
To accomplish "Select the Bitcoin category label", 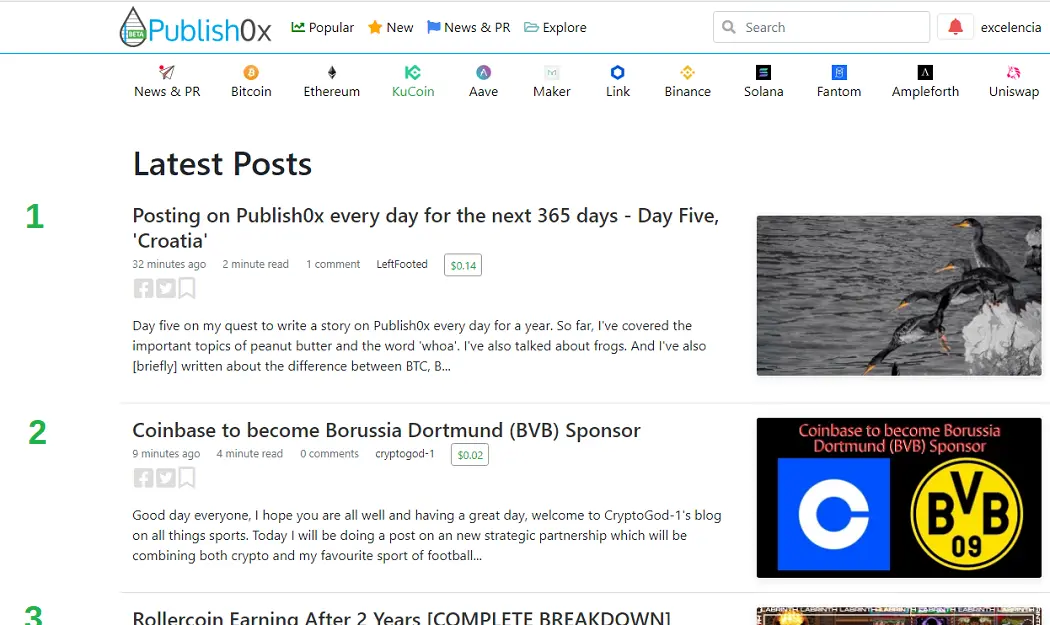I will click(x=251, y=91).
